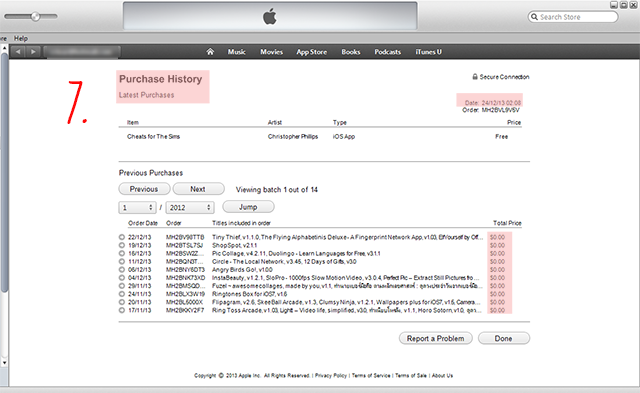Click the Secure Connection lock icon
The image size is (640, 393).
(x=475, y=77)
